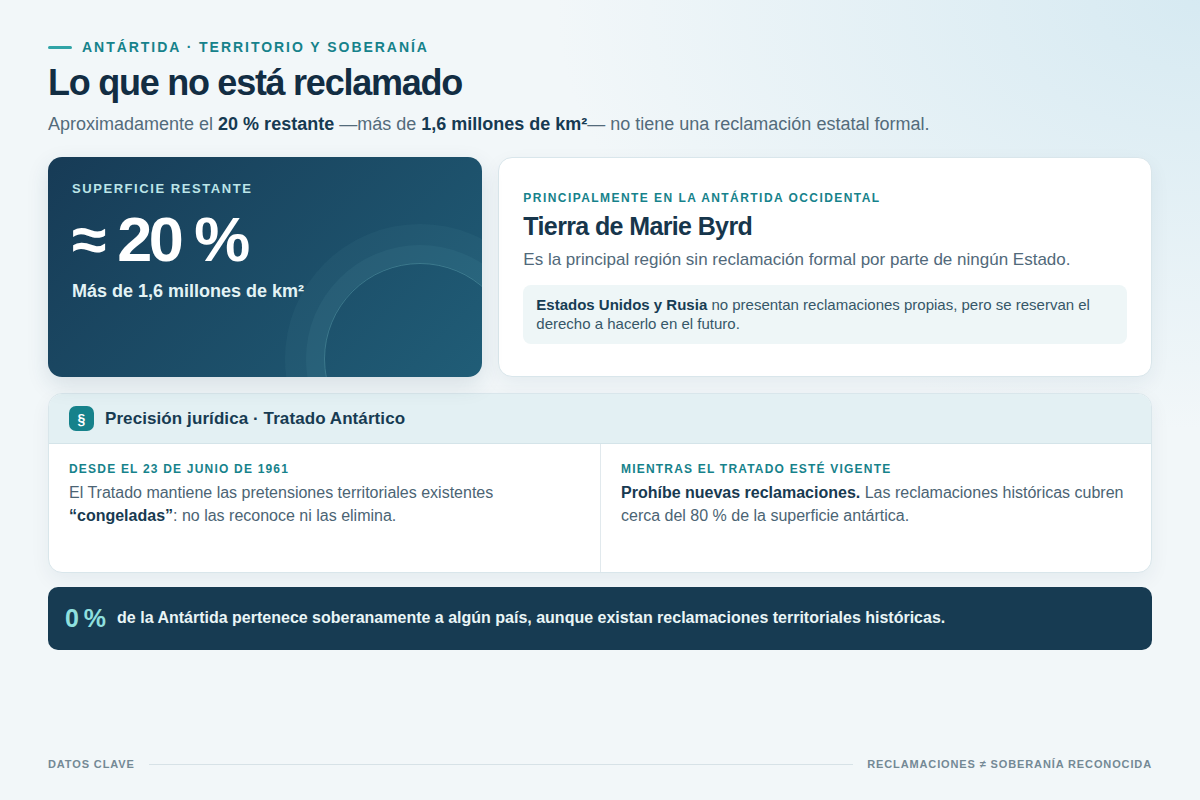Select the '0 %' figure in bottom banner
Viewport: 1200px width, 800px height.
[86, 619]
